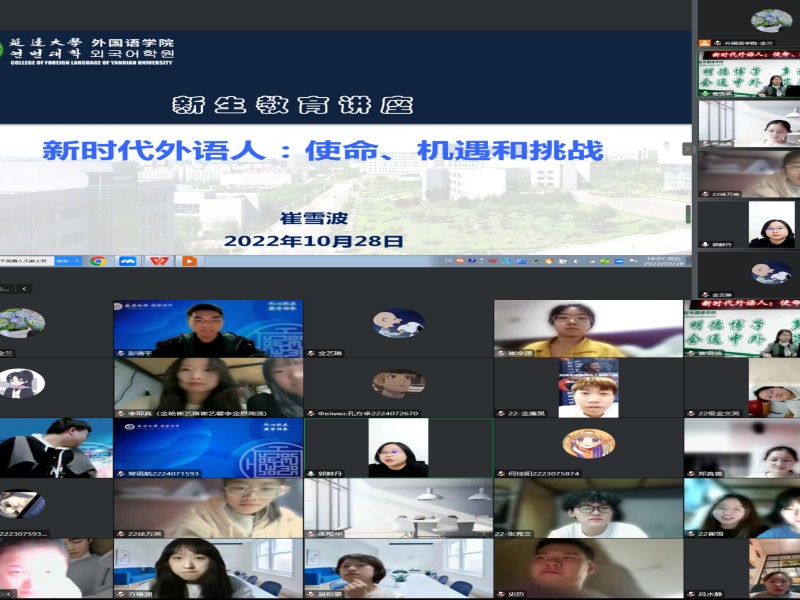
Task: Select 何佳阳2223075874's anime avatar tile
Action: [588, 446]
